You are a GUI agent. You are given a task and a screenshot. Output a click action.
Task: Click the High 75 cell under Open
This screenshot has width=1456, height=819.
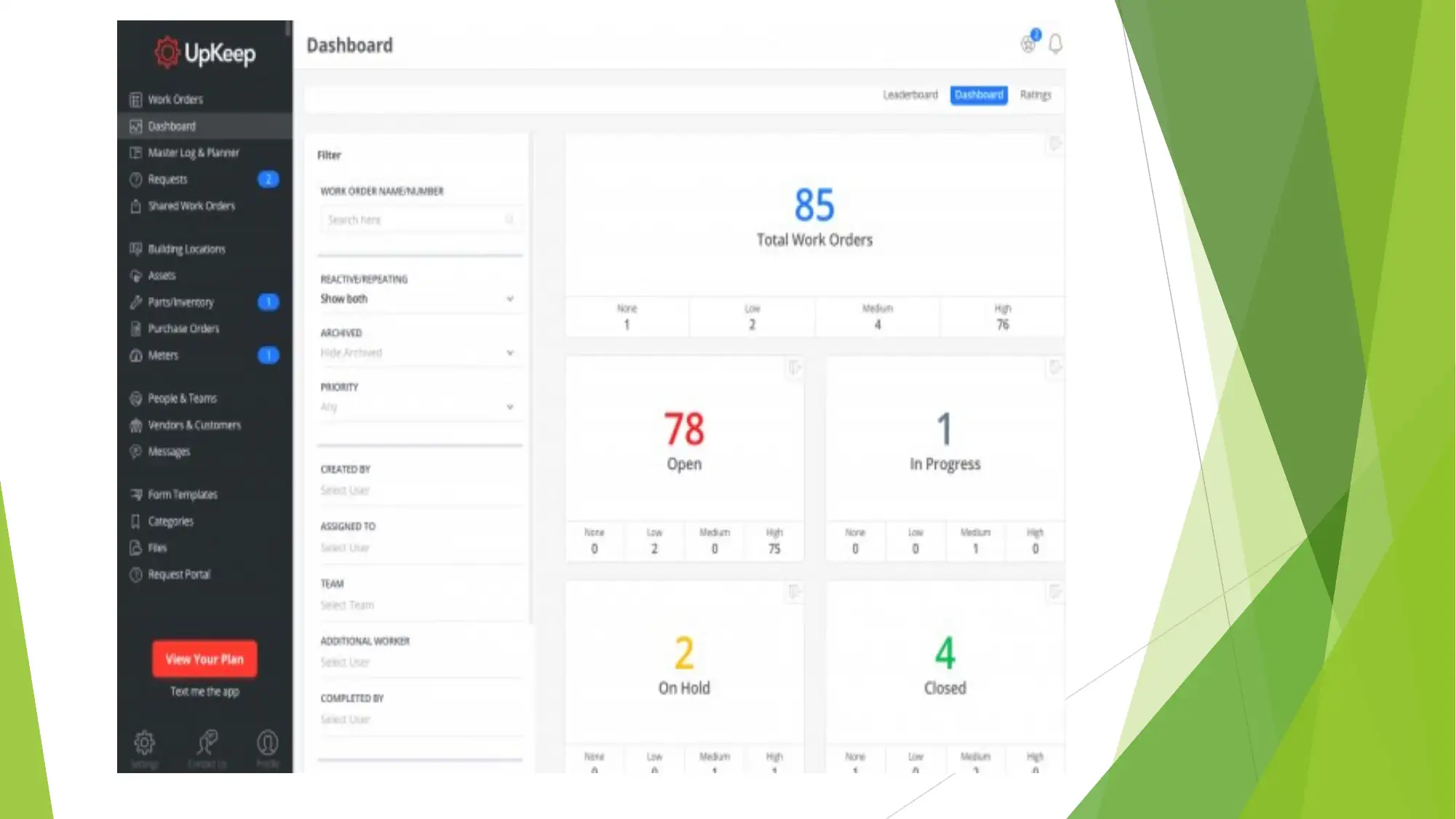774,542
